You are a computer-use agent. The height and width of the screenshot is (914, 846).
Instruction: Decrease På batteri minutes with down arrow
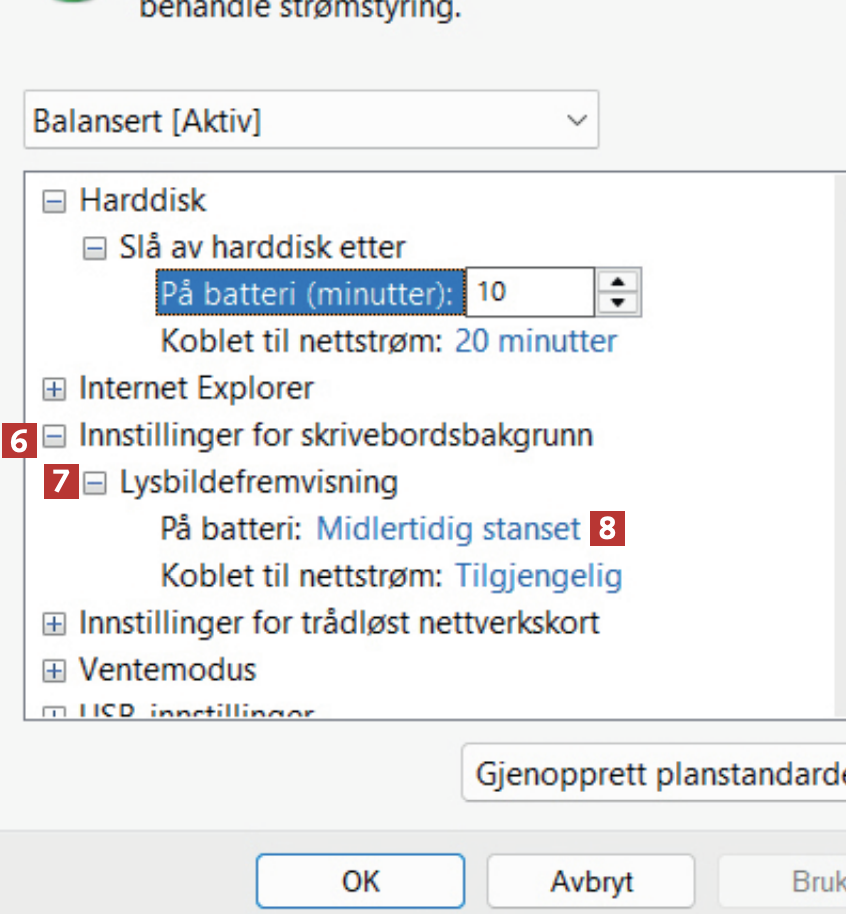tap(618, 302)
